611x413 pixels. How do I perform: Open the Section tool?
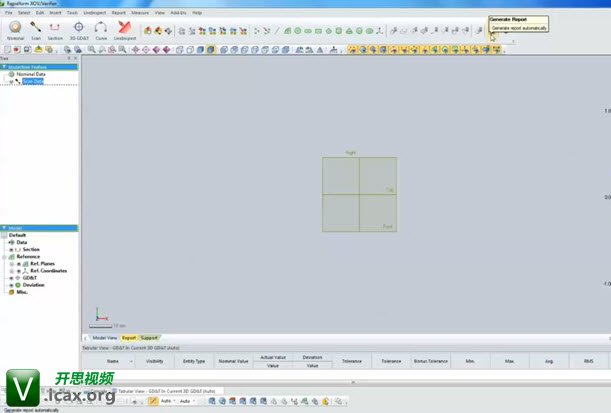point(55,30)
